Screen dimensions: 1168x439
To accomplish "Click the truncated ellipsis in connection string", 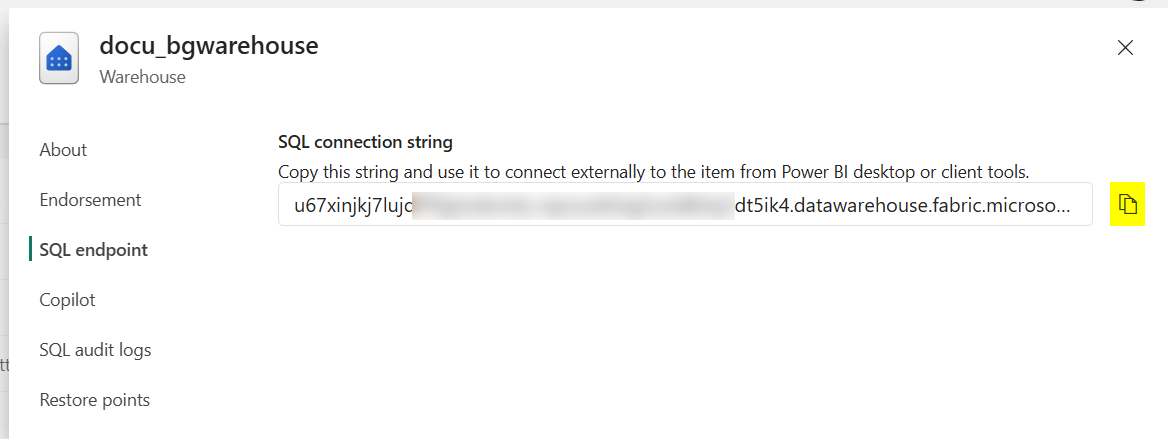I will 1063,207.
